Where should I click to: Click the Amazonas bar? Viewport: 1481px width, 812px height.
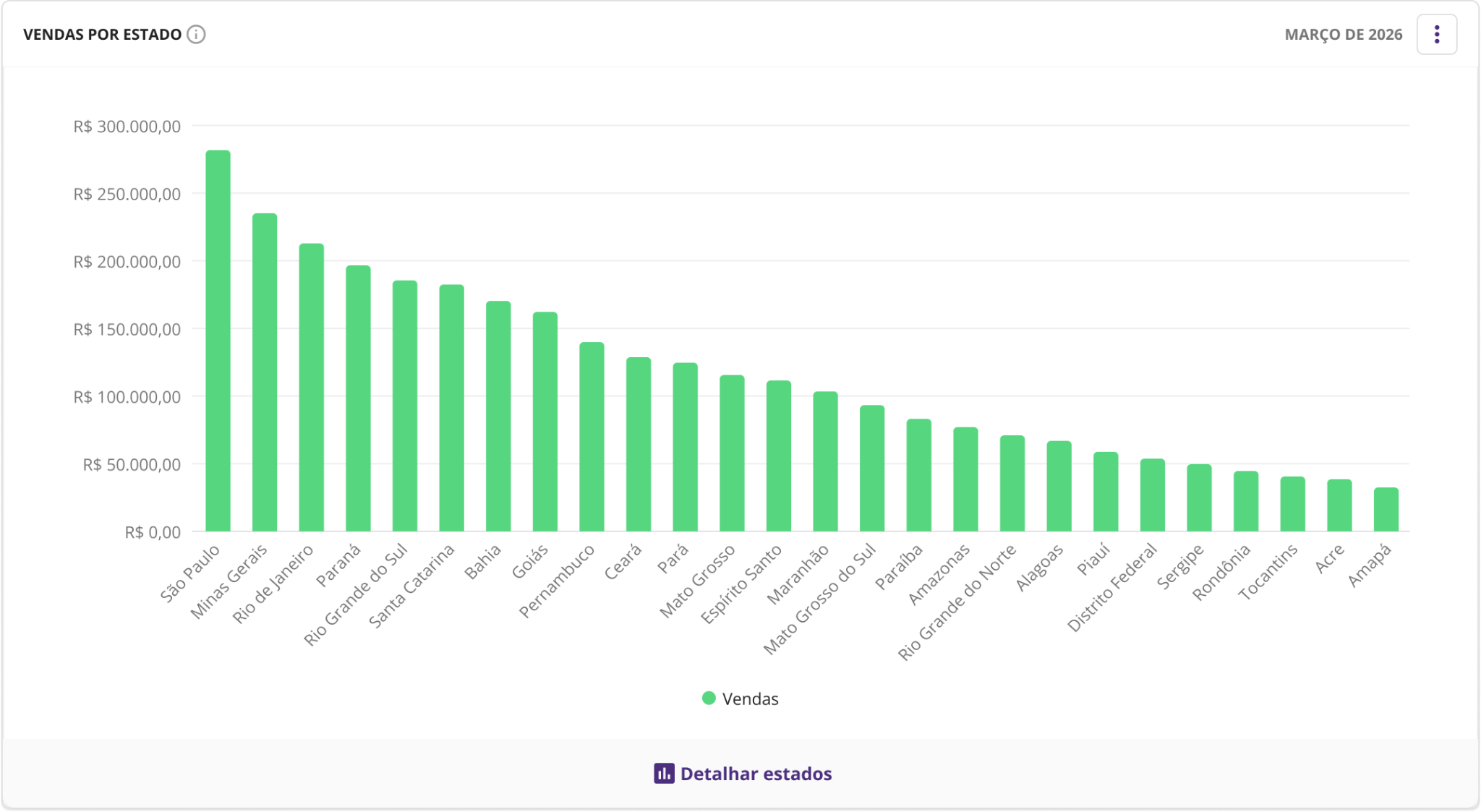pyautogui.click(x=965, y=479)
